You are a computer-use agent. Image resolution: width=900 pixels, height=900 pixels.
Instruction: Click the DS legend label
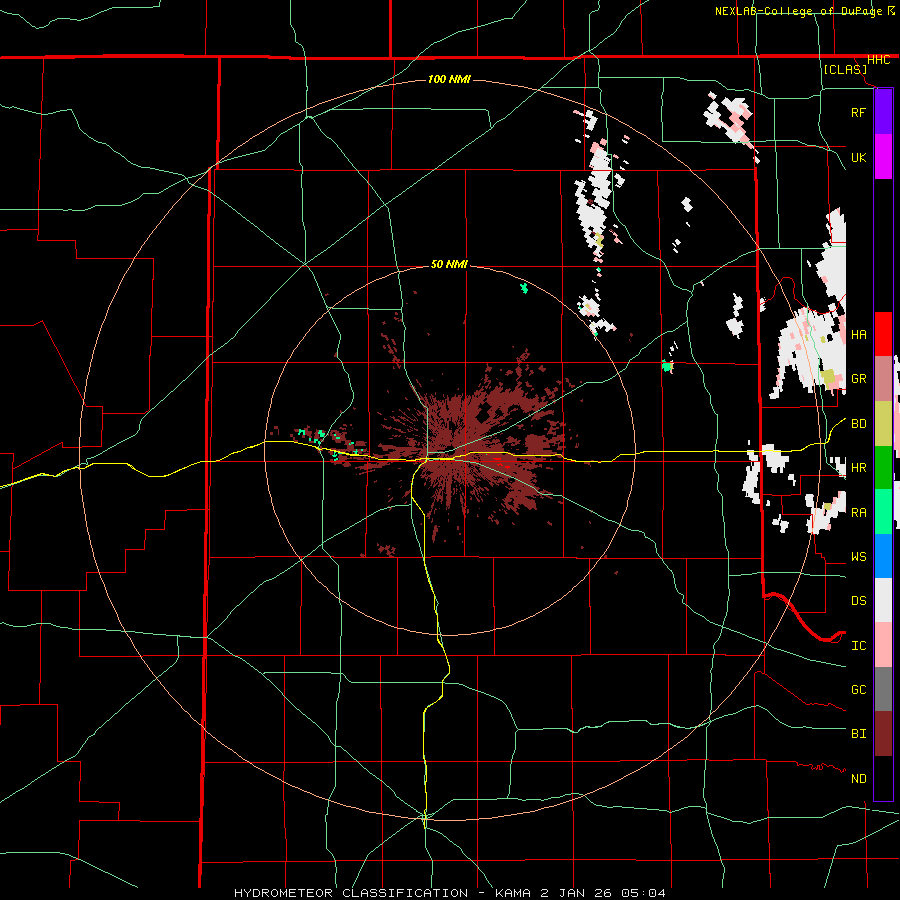[858, 601]
